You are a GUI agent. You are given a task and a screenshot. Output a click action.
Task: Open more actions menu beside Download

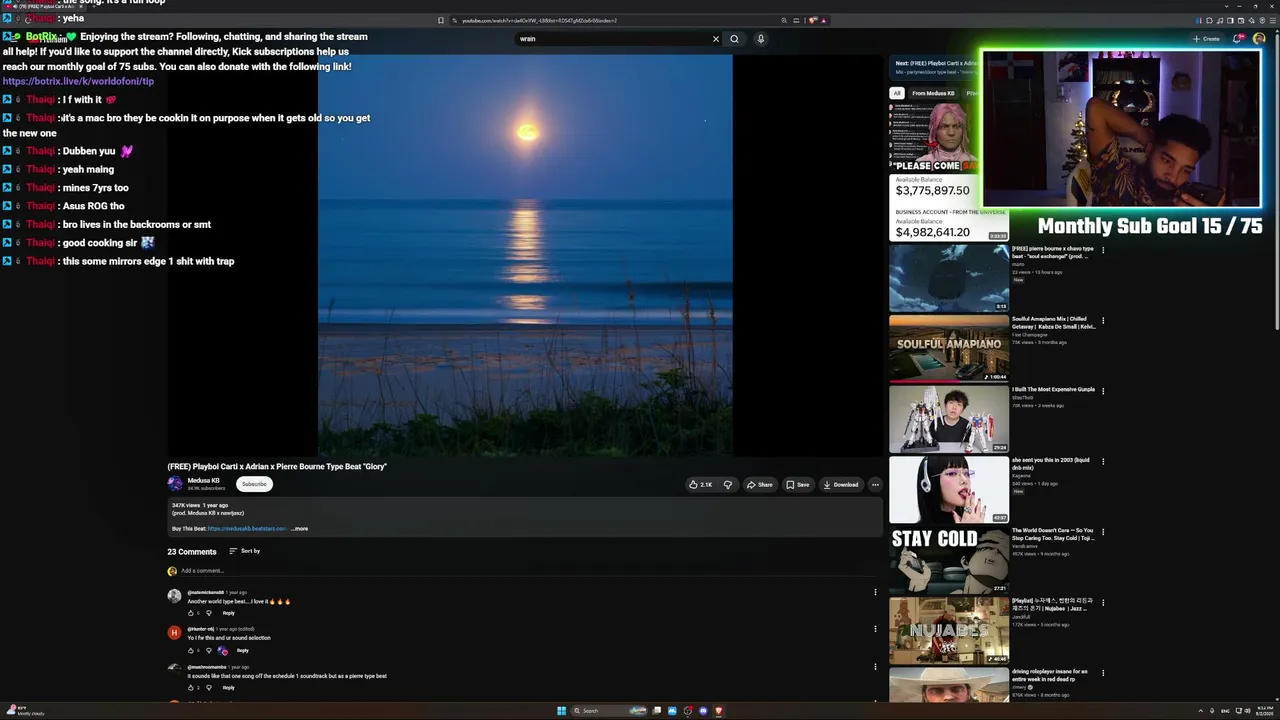875,485
